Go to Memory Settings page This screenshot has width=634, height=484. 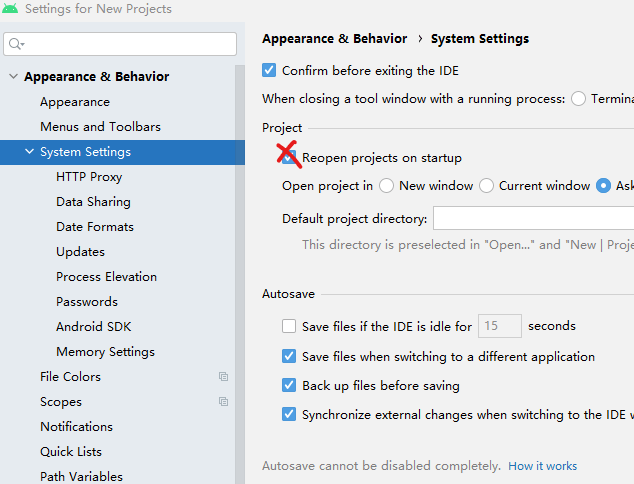tap(105, 352)
